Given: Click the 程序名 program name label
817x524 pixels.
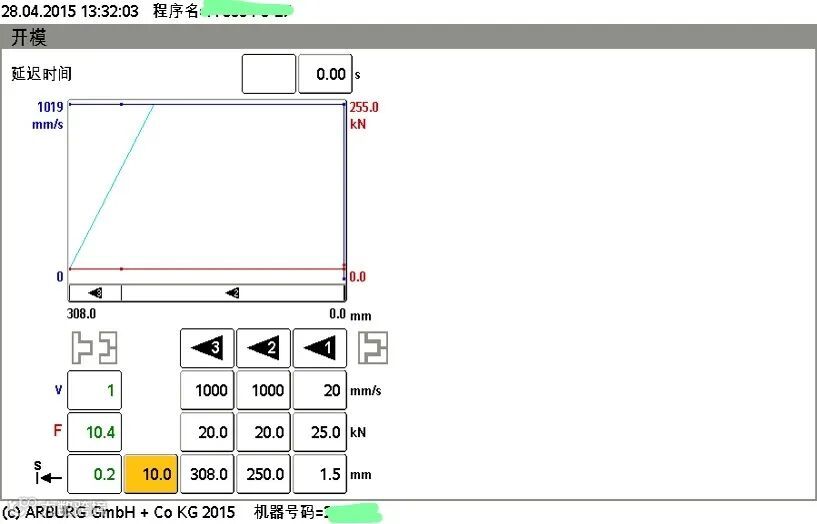Looking at the screenshot, I should [176, 11].
